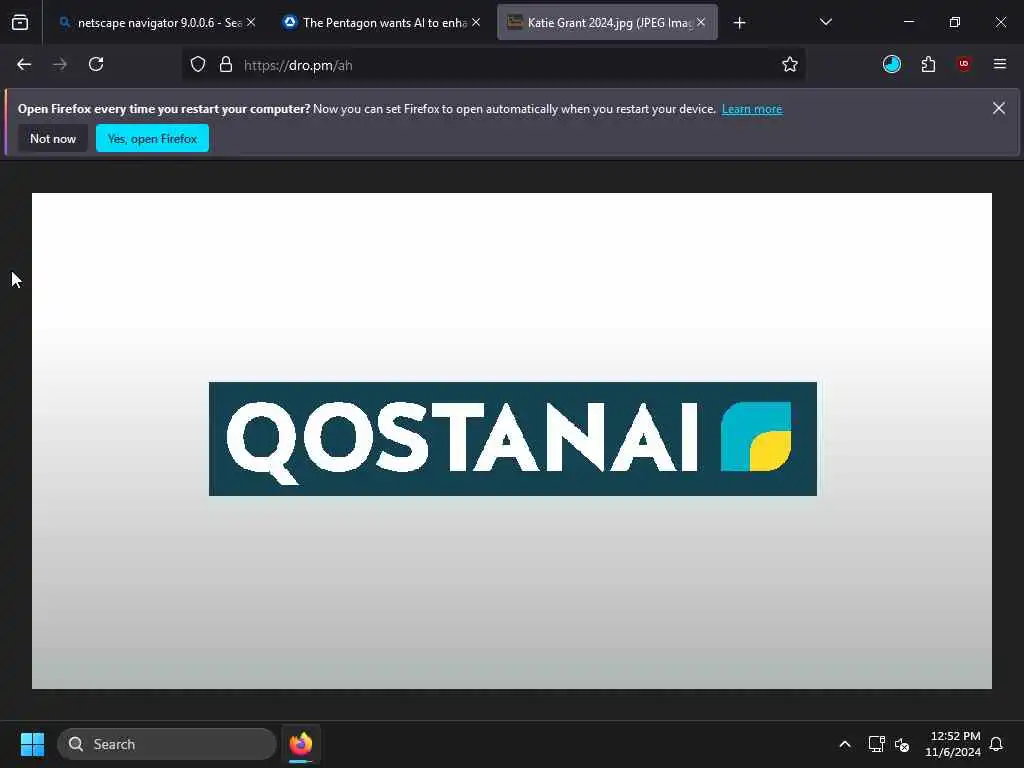Open the blue circular toolbar extension icon

(x=891, y=64)
